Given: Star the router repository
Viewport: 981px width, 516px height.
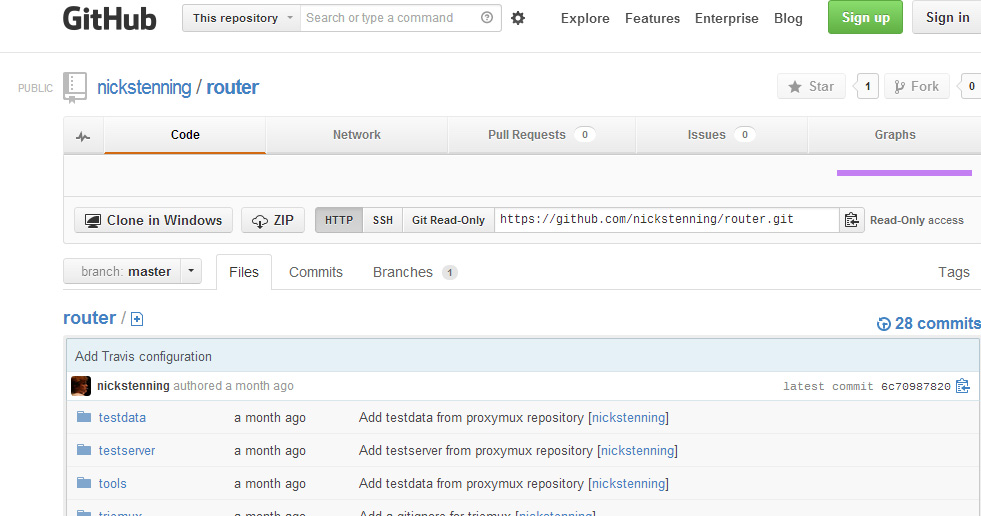Looking at the screenshot, I should pyautogui.click(x=811, y=86).
